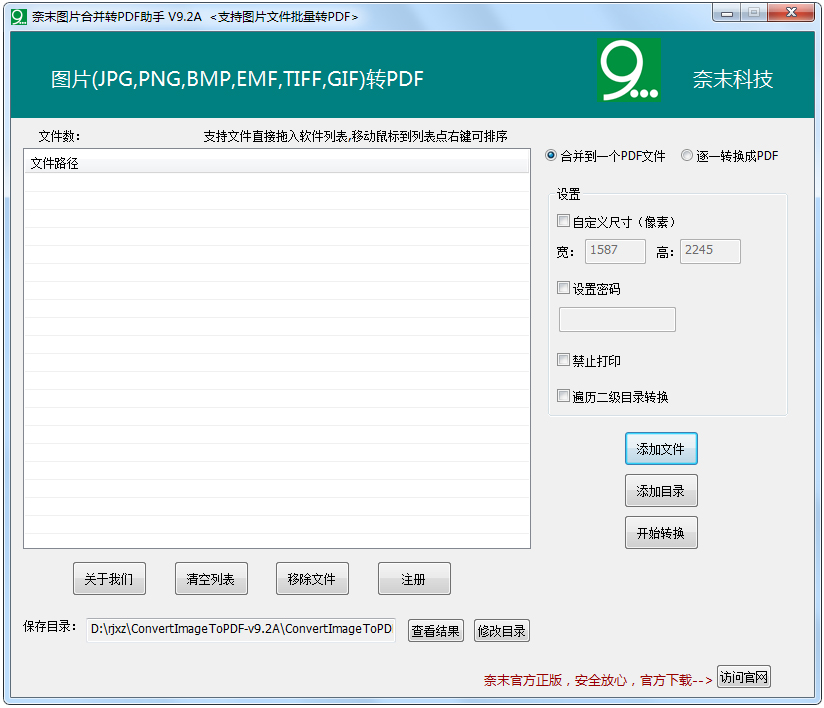824x708 pixels.
Task: Visit official site via 访问官网
Action: (744, 676)
